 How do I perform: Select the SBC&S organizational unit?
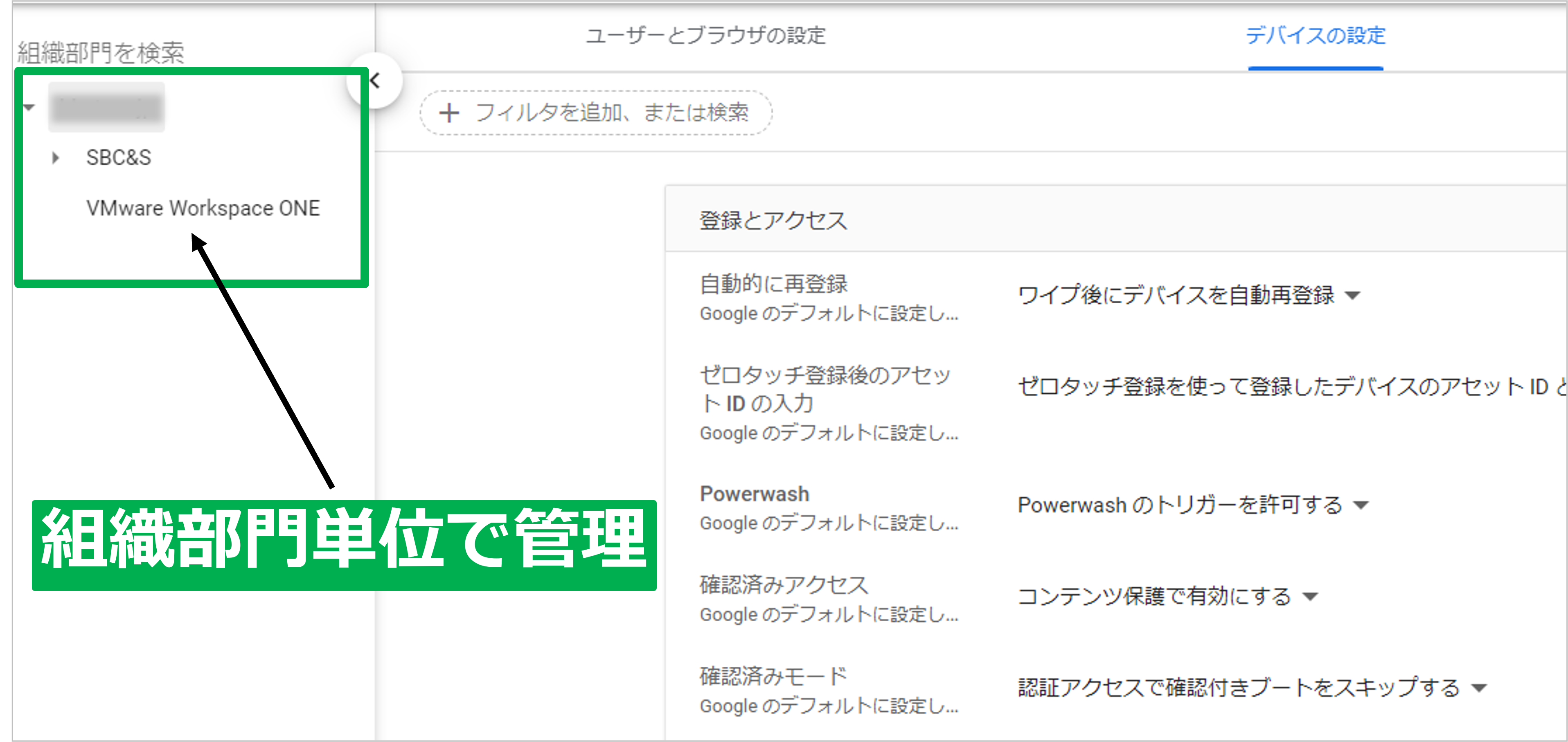click(119, 158)
